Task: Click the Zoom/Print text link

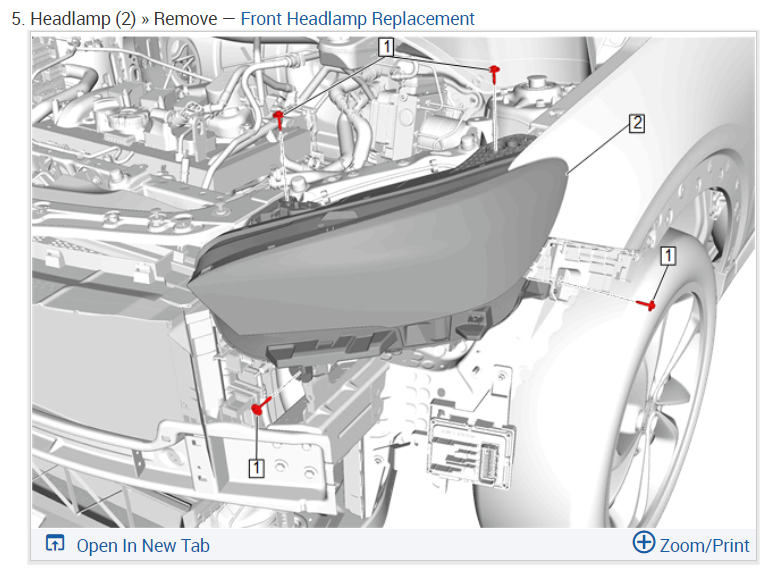Action: (x=704, y=546)
